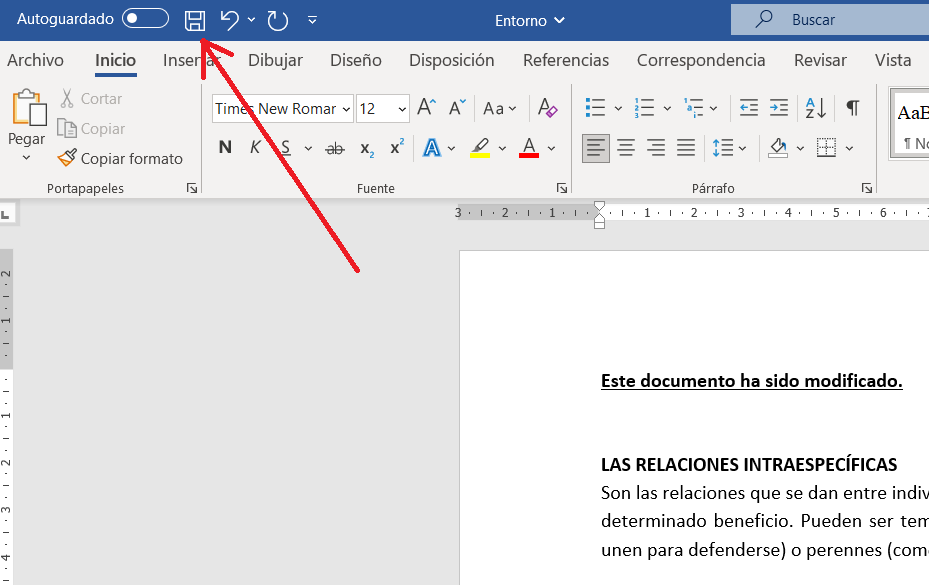Image resolution: width=929 pixels, height=585 pixels.
Task: Toggle strikethrough (ab) formatting
Action: pyautogui.click(x=335, y=148)
